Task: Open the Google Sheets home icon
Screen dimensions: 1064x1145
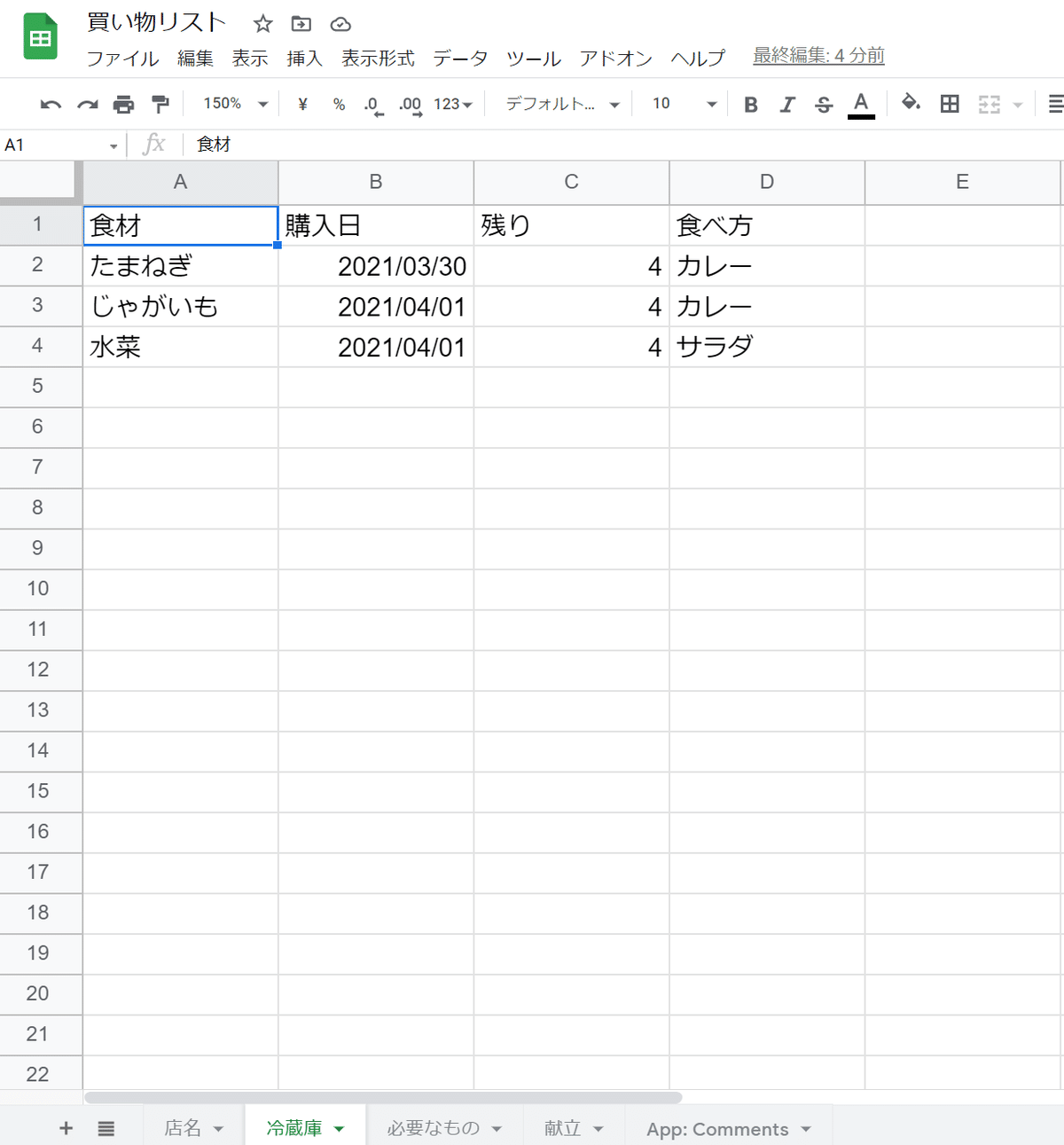Action: point(40,37)
